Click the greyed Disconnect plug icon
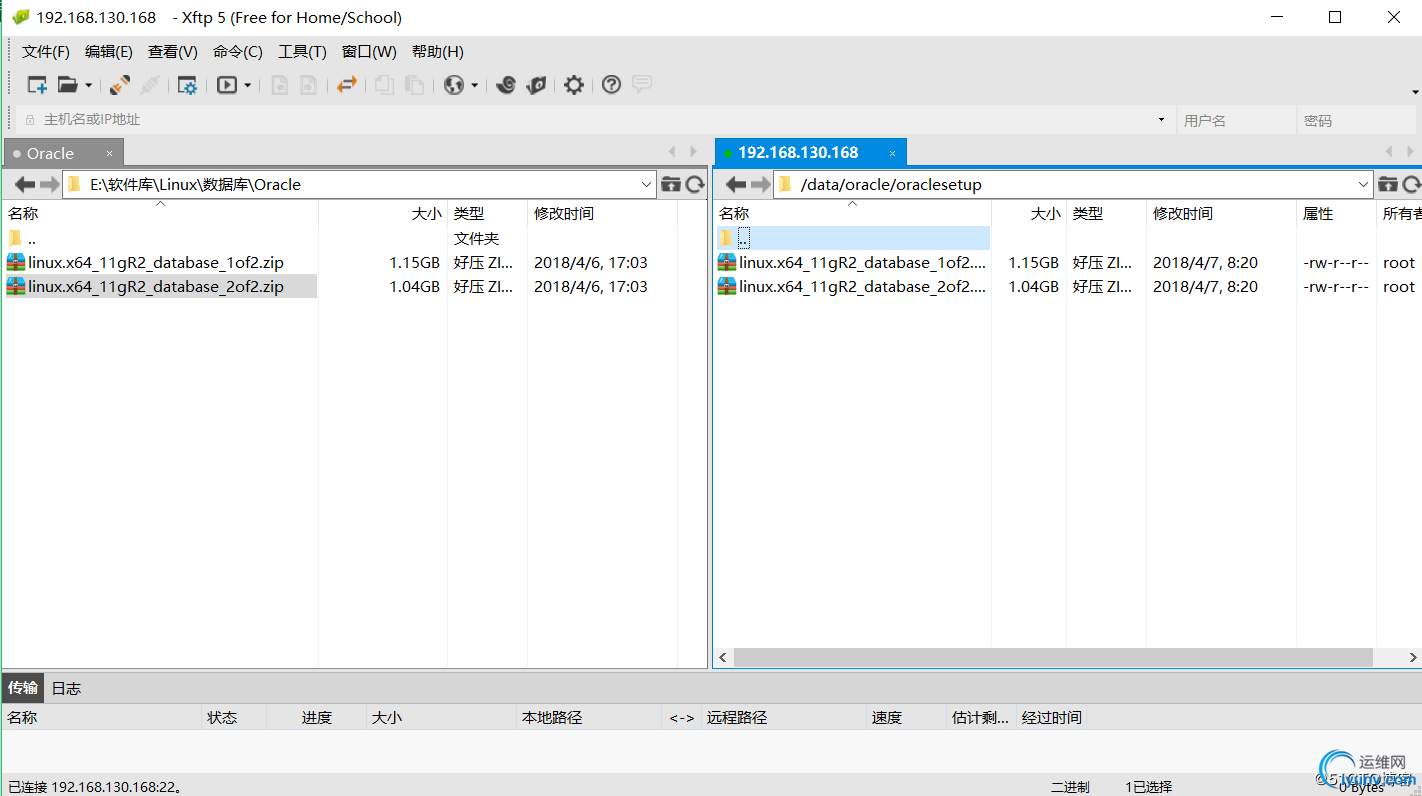This screenshot has width=1422, height=796. [x=150, y=85]
